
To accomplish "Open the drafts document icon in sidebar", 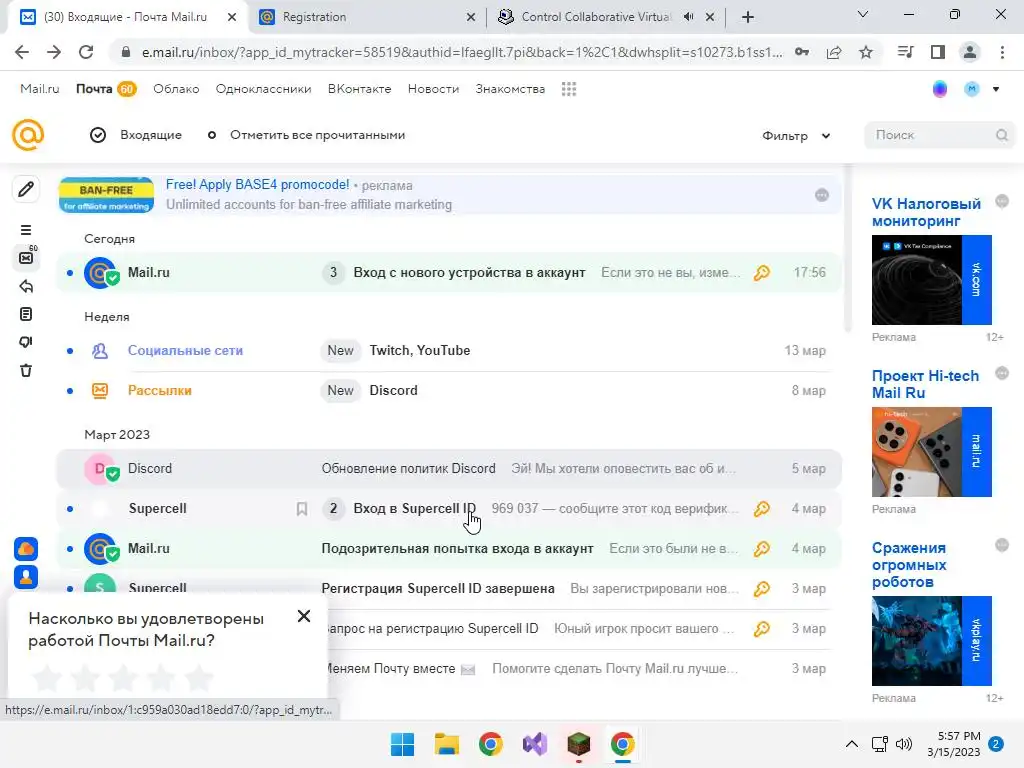I will (x=26, y=314).
